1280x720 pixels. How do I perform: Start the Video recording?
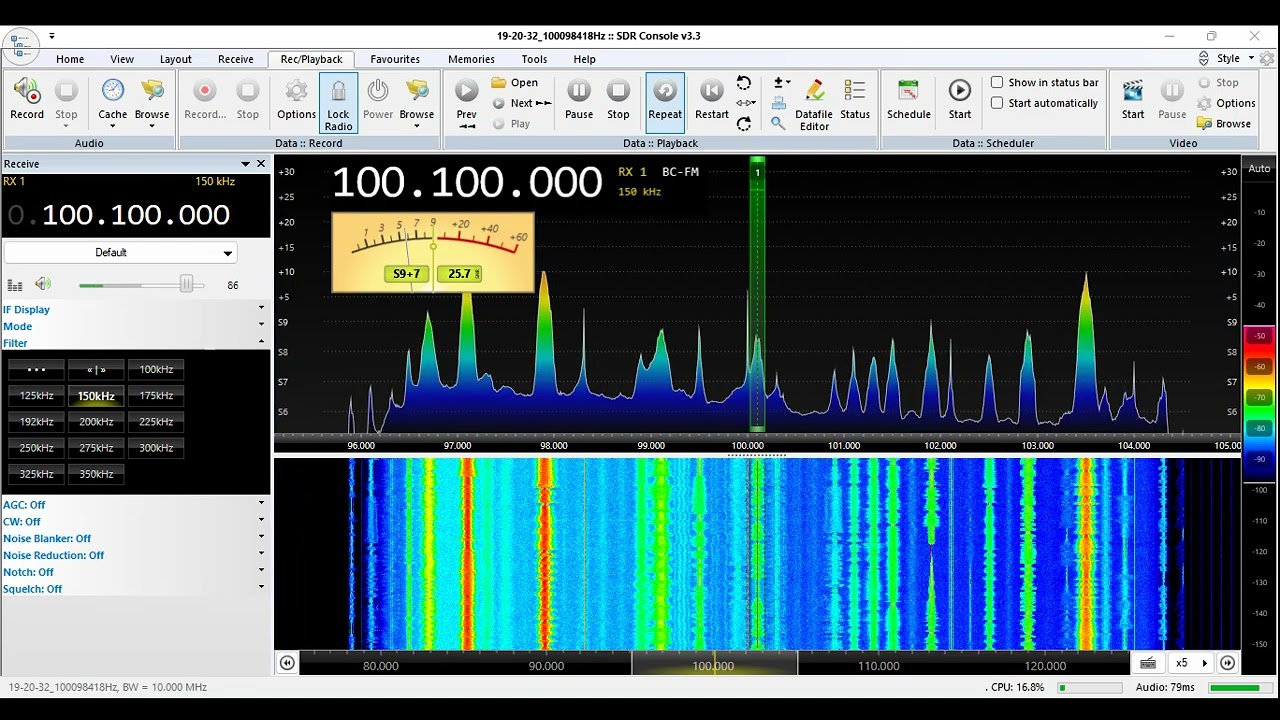[x=1133, y=99]
